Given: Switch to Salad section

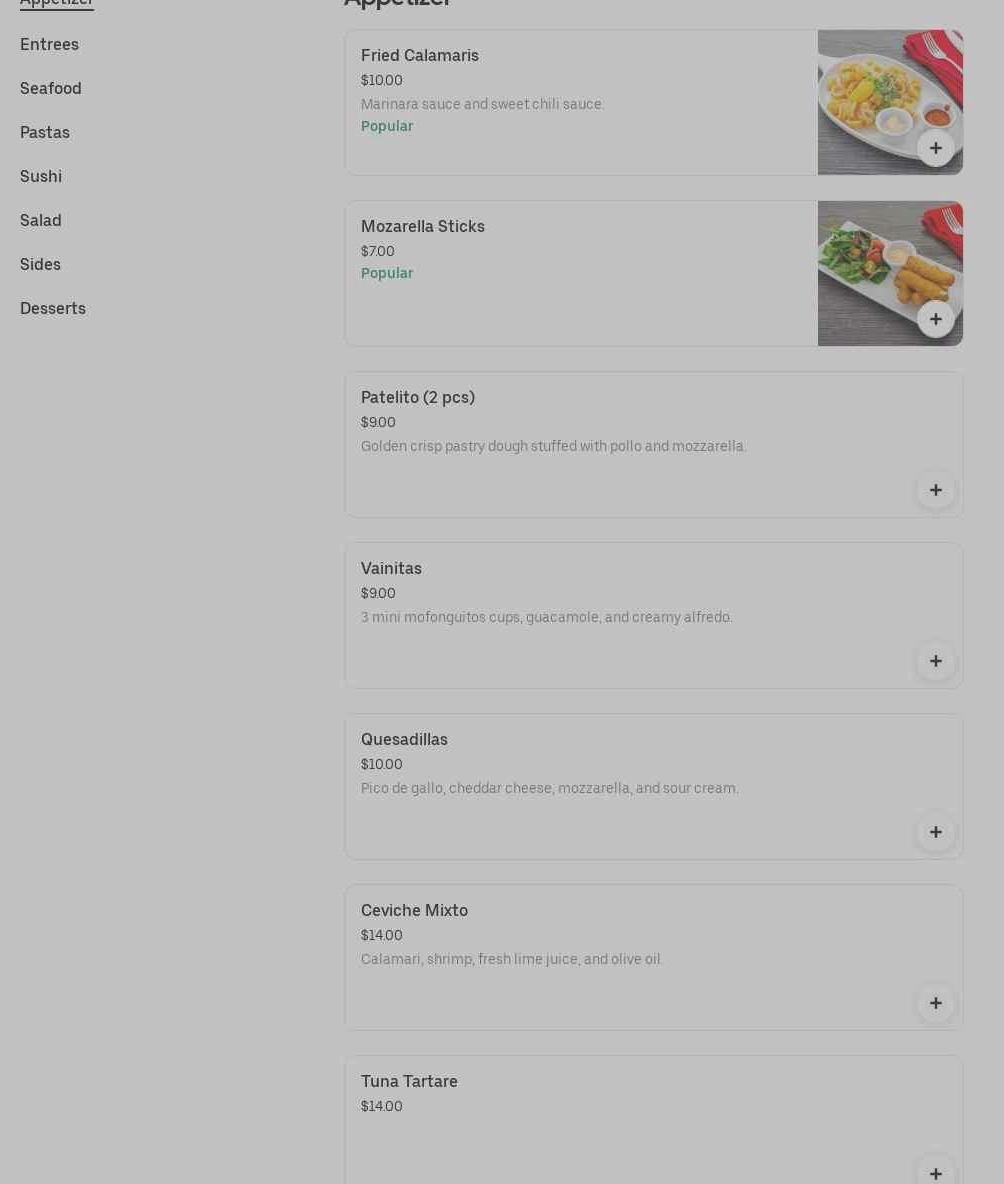Looking at the screenshot, I should click(41, 221).
